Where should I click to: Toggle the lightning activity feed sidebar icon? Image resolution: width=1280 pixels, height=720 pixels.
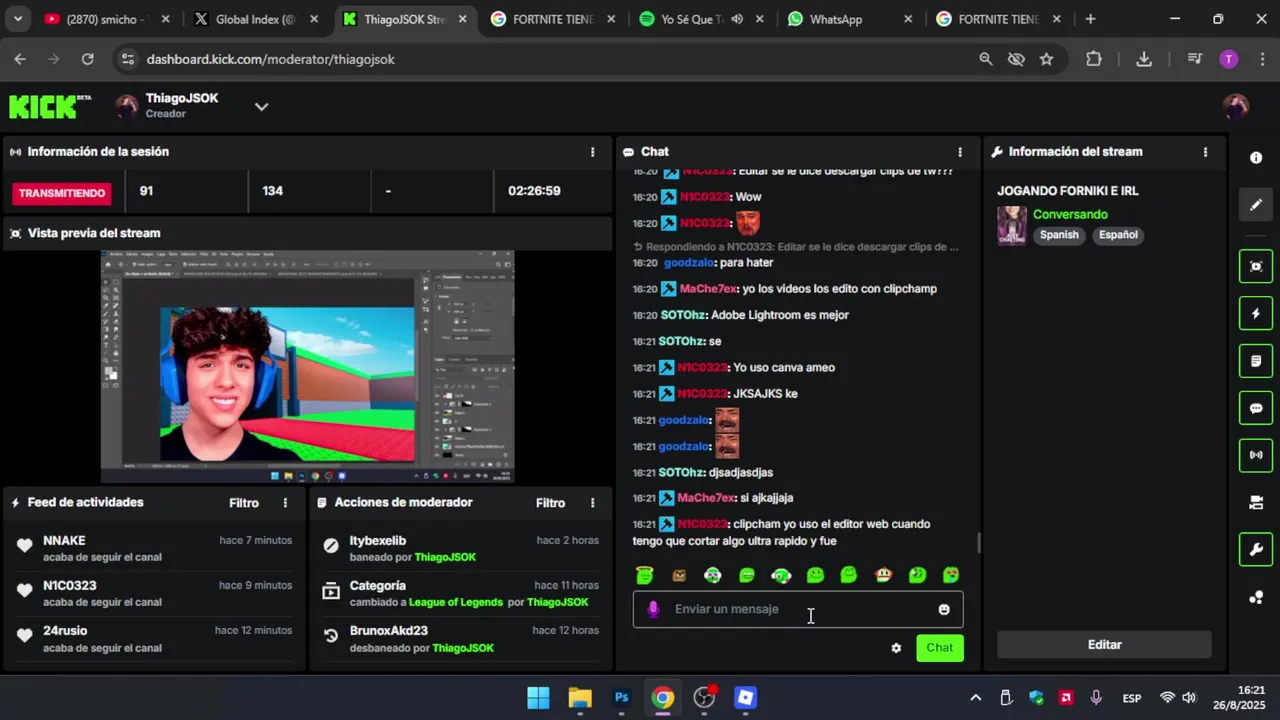tap(1256, 313)
